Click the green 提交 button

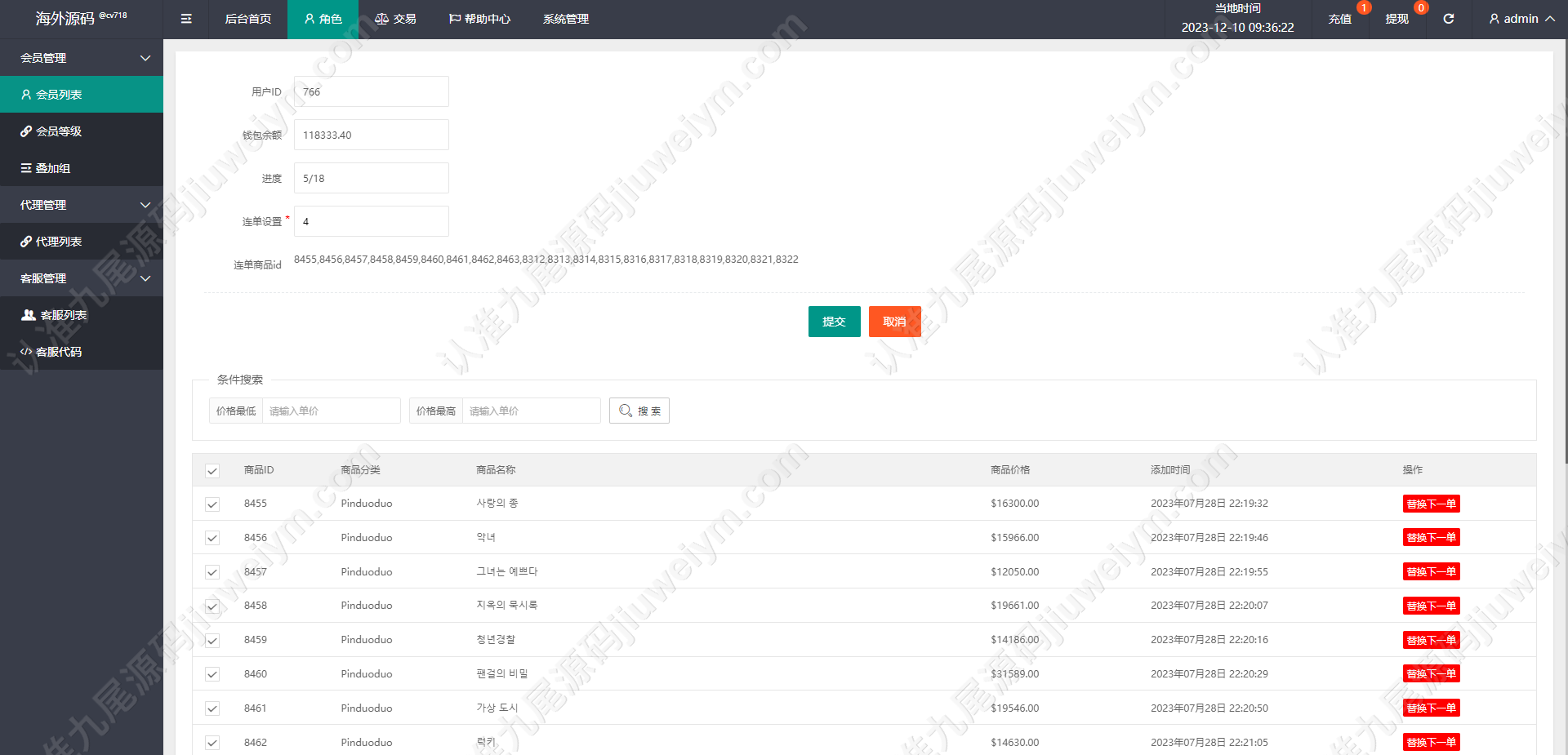(834, 322)
